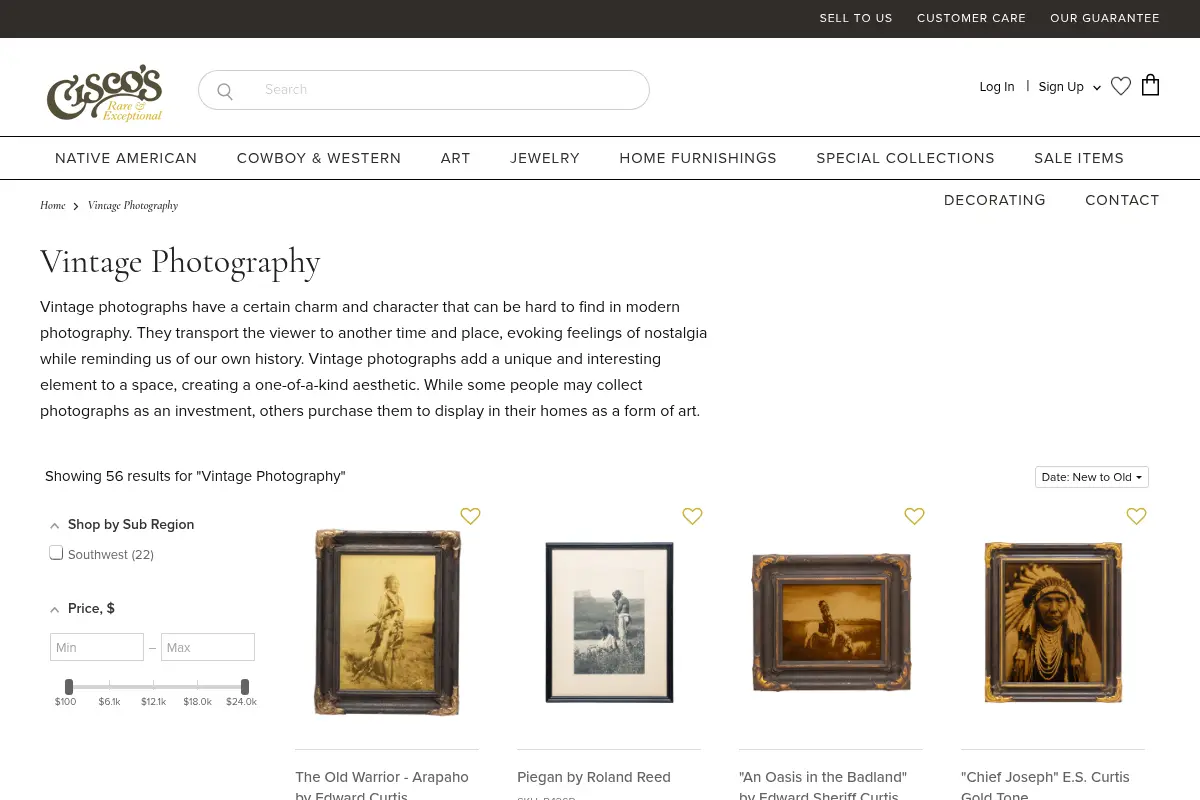Screen dimensions: 1200x800
Task: Open the Jewelry menu
Action: coord(545,158)
